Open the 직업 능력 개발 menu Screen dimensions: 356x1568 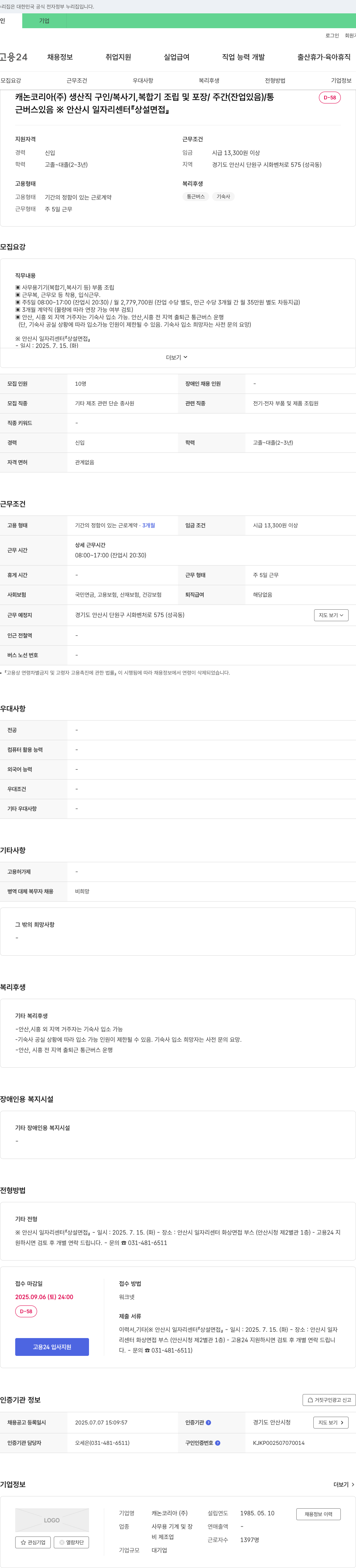tap(243, 57)
